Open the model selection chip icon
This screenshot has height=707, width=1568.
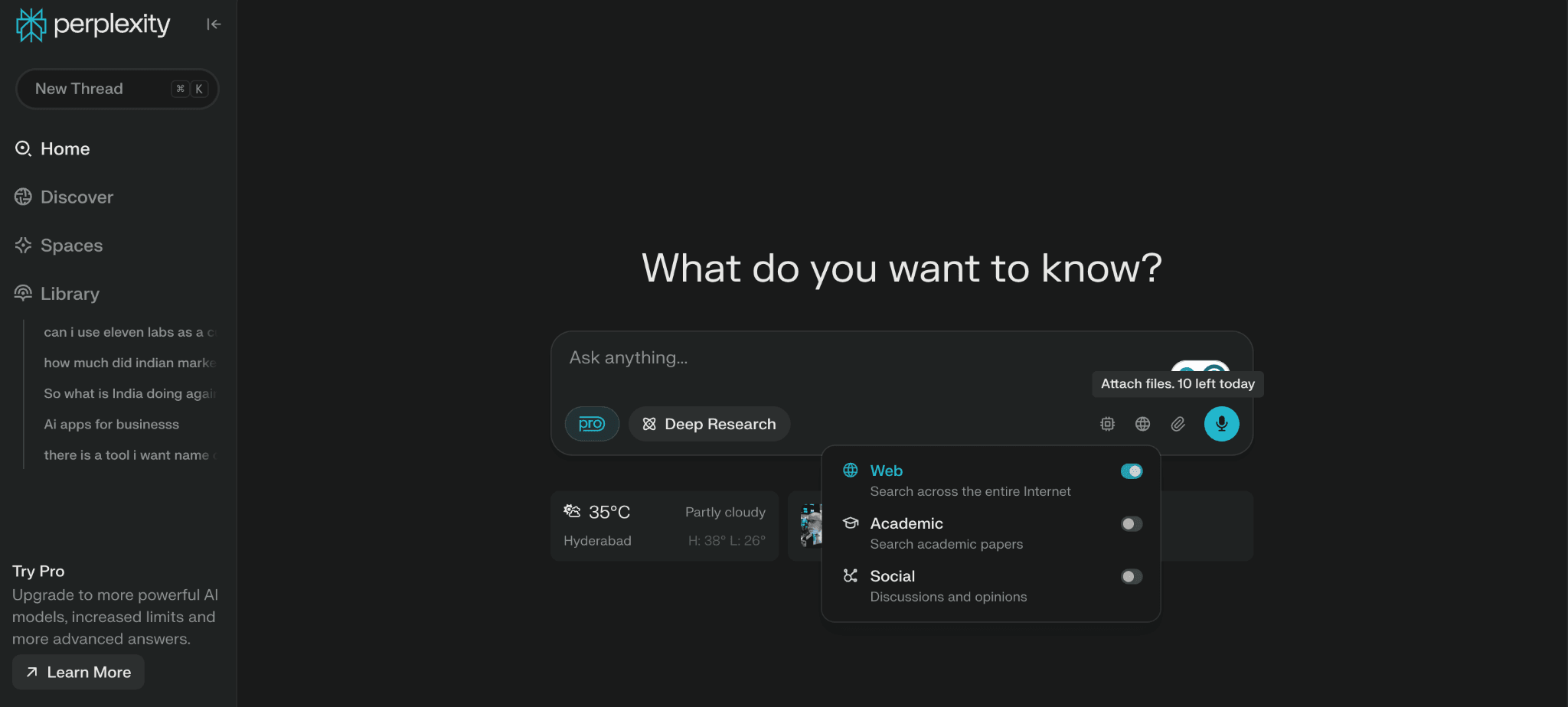coord(1107,423)
